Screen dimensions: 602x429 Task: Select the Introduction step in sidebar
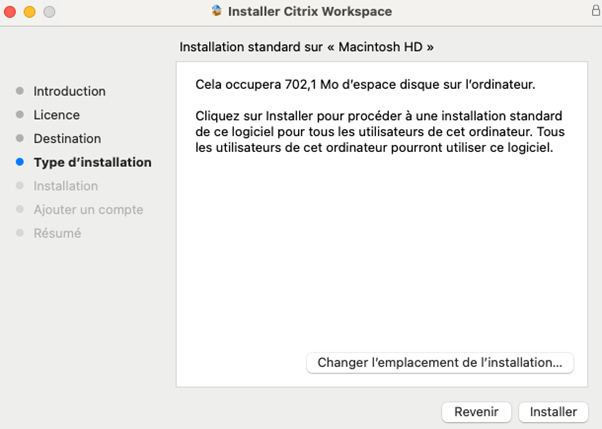(x=69, y=91)
